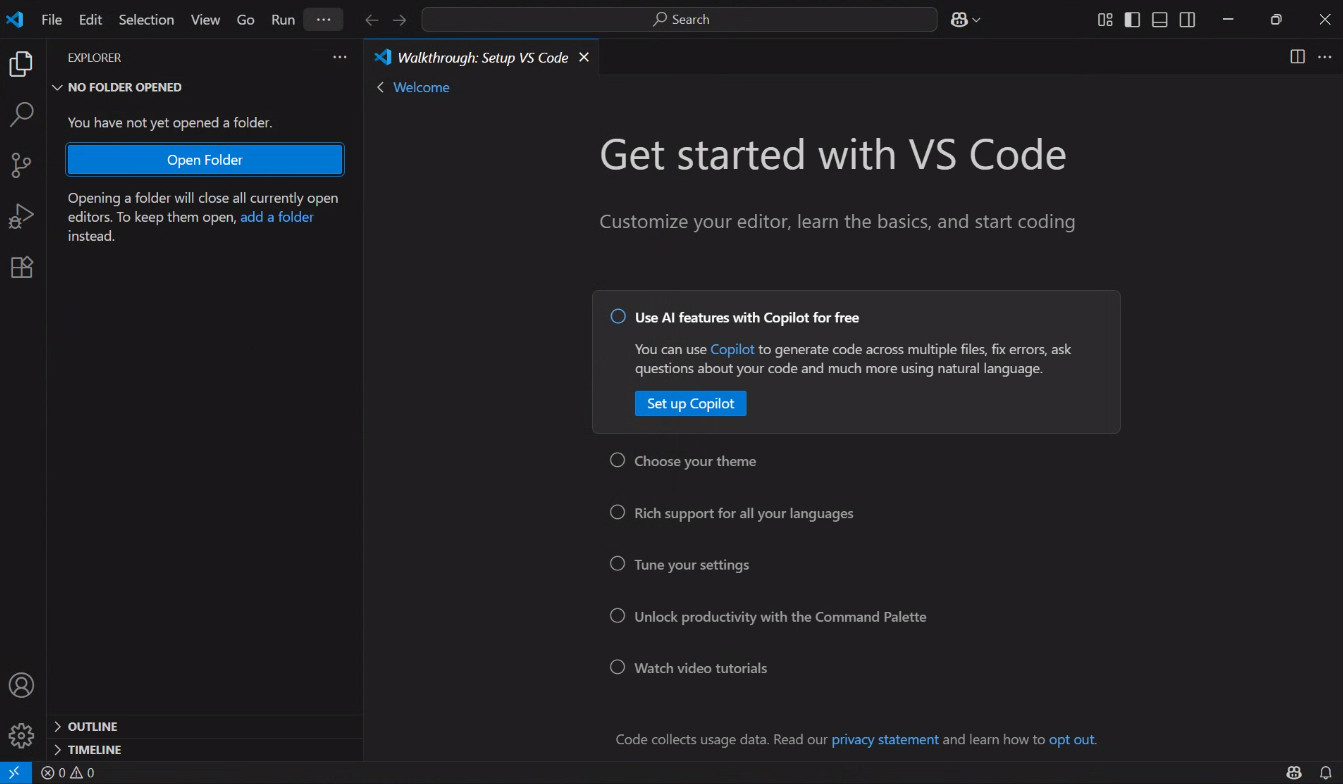The width and height of the screenshot is (1343, 784).
Task: Expand the TIMELINE section
Action: tap(205, 749)
